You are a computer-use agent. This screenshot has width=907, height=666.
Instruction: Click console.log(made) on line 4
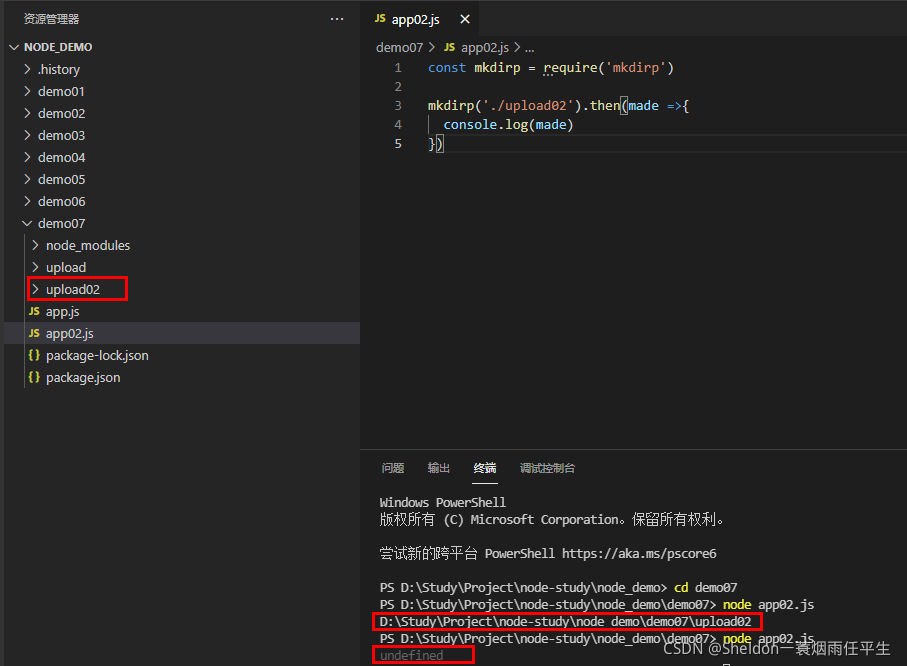pyautogui.click(x=508, y=125)
